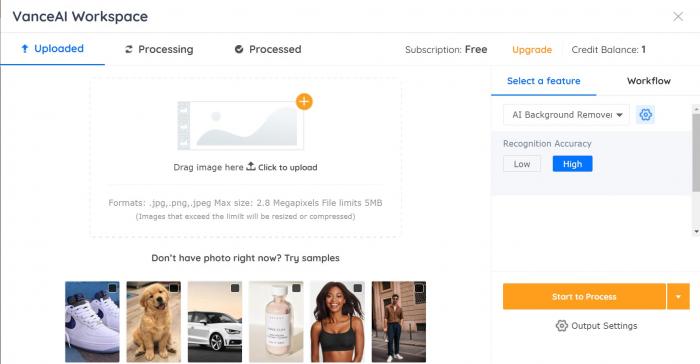Tick the puppy sample checkbox
This screenshot has width=700, height=364.
[x=174, y=288]
